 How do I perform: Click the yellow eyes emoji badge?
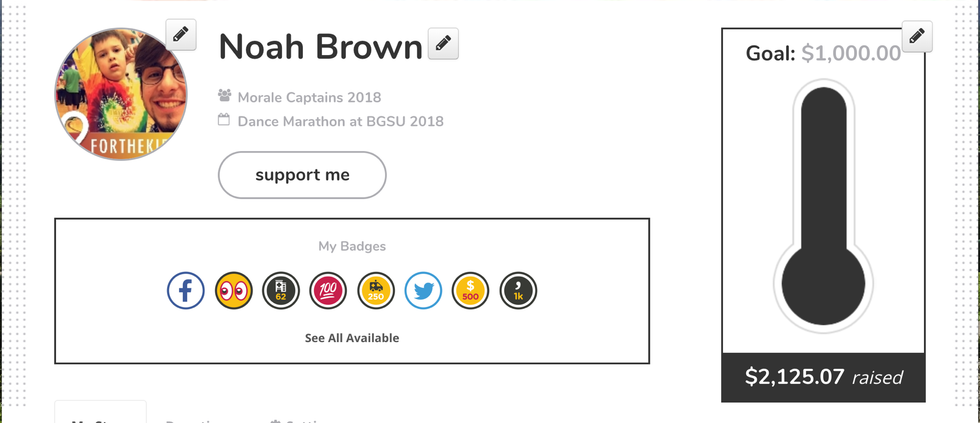233,291
